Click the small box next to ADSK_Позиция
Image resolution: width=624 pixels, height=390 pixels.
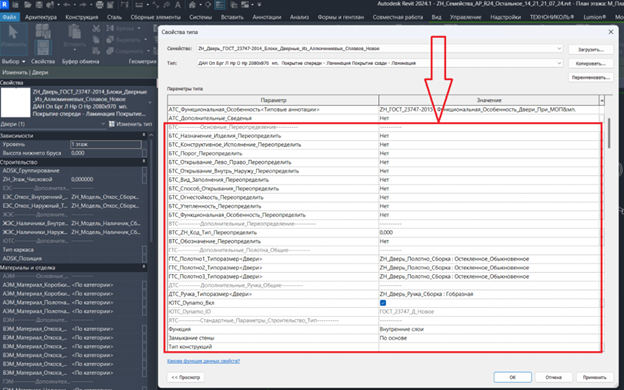(x=144, y=259)
